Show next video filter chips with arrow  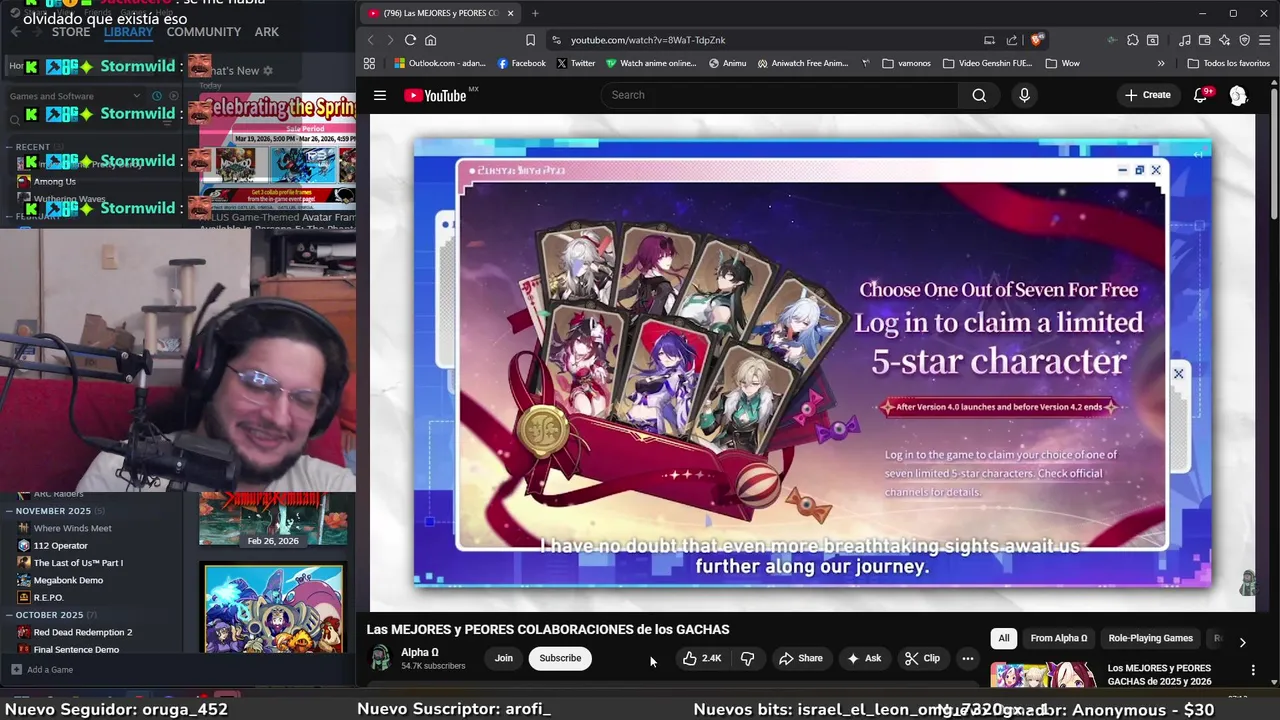[x=1242, y=642]
